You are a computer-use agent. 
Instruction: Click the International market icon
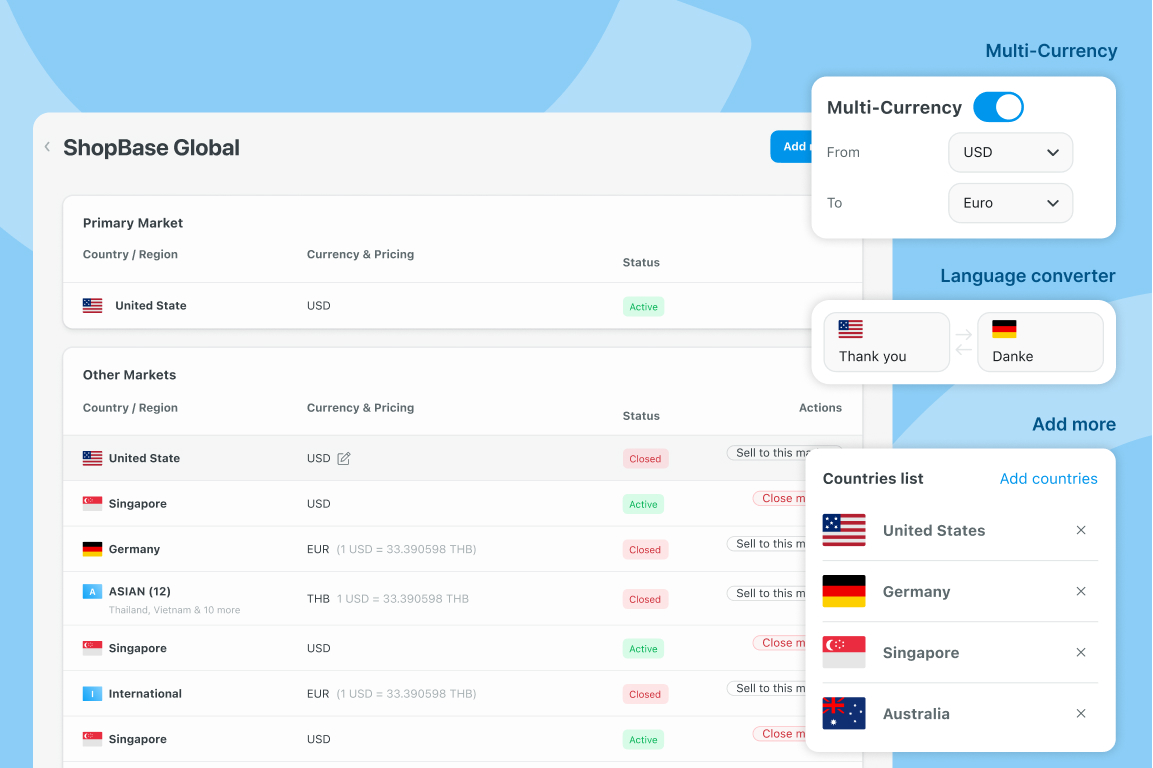coord(92,693)
